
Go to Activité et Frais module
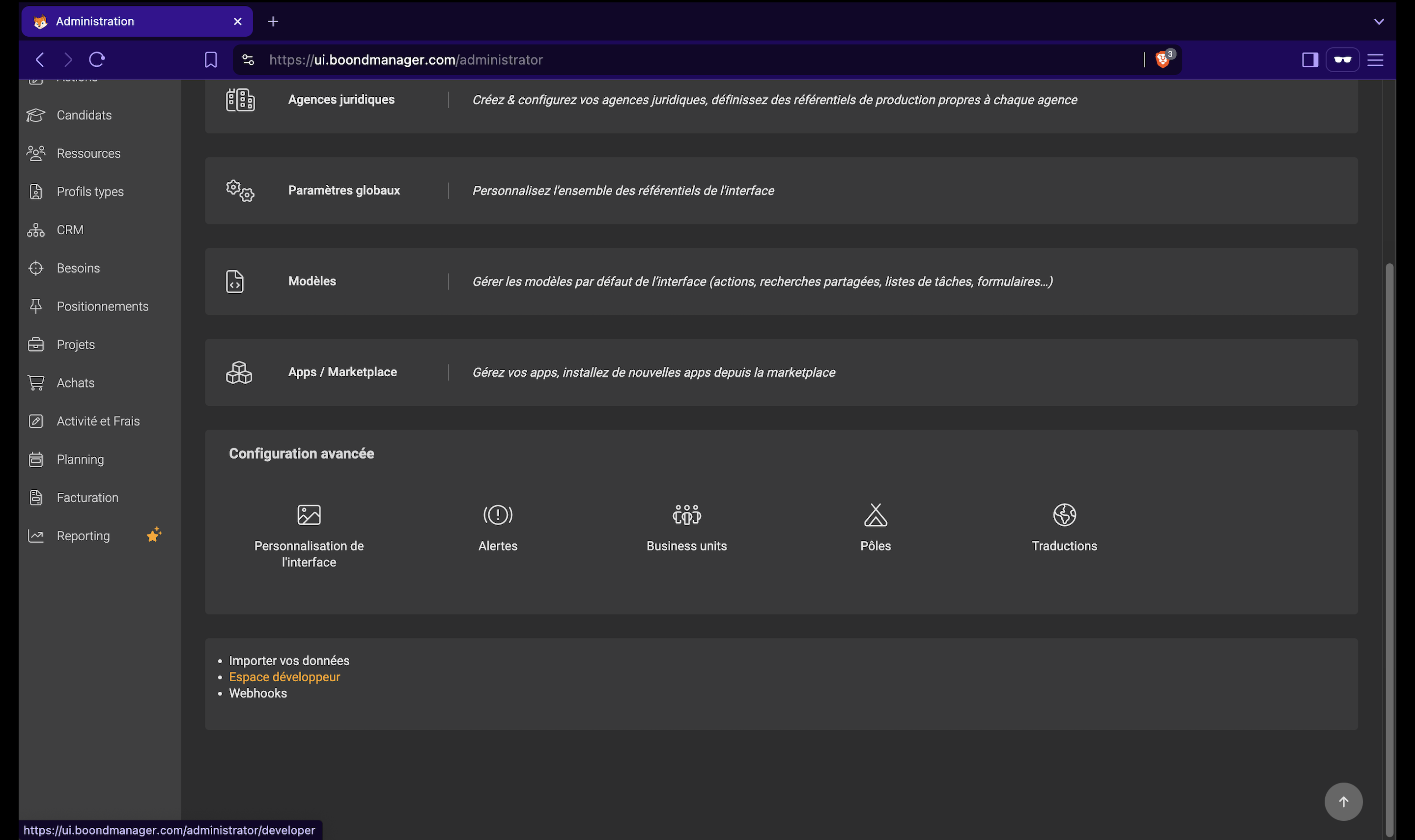(98, 421)
